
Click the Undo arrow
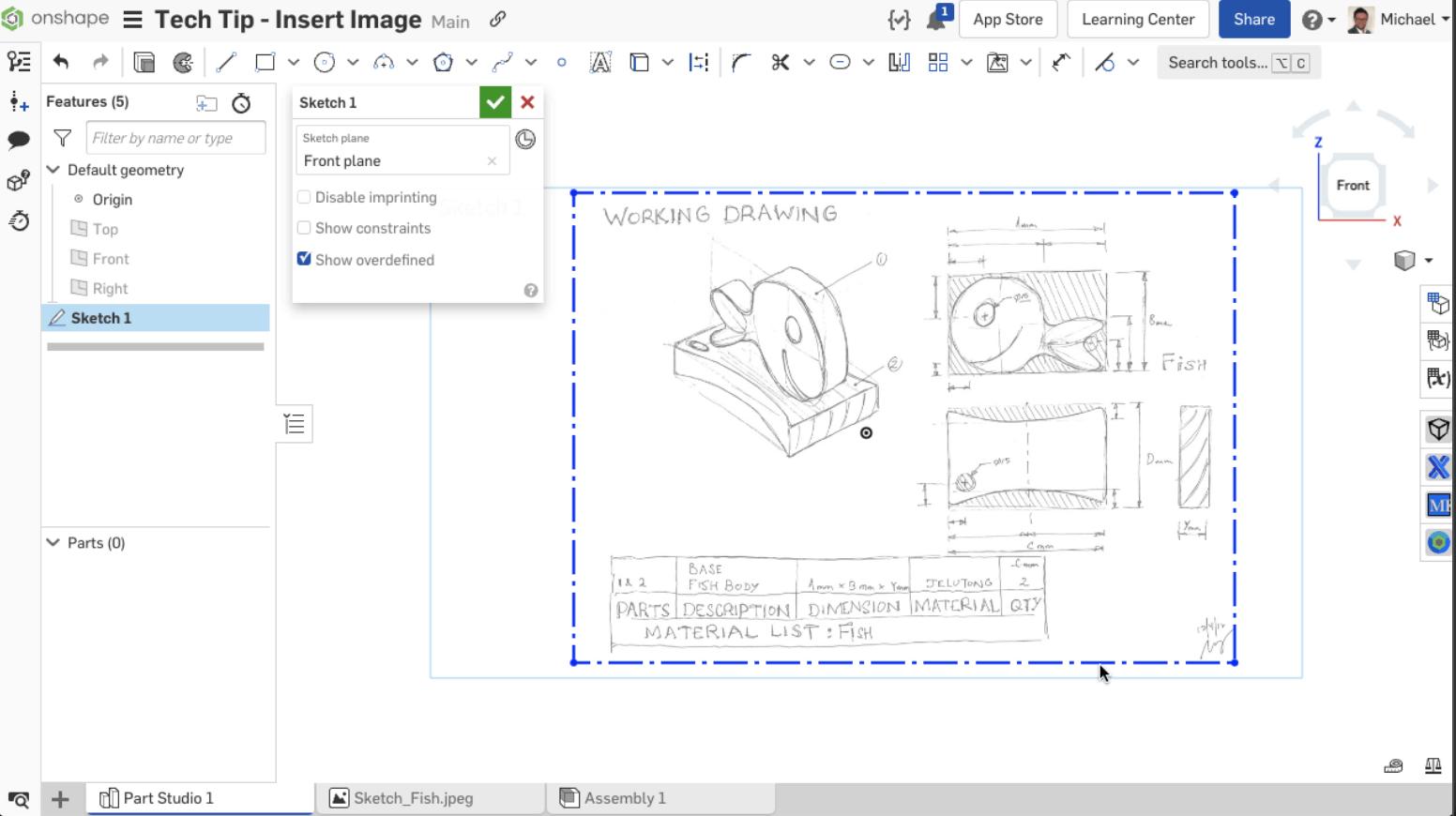coord(61,62)
